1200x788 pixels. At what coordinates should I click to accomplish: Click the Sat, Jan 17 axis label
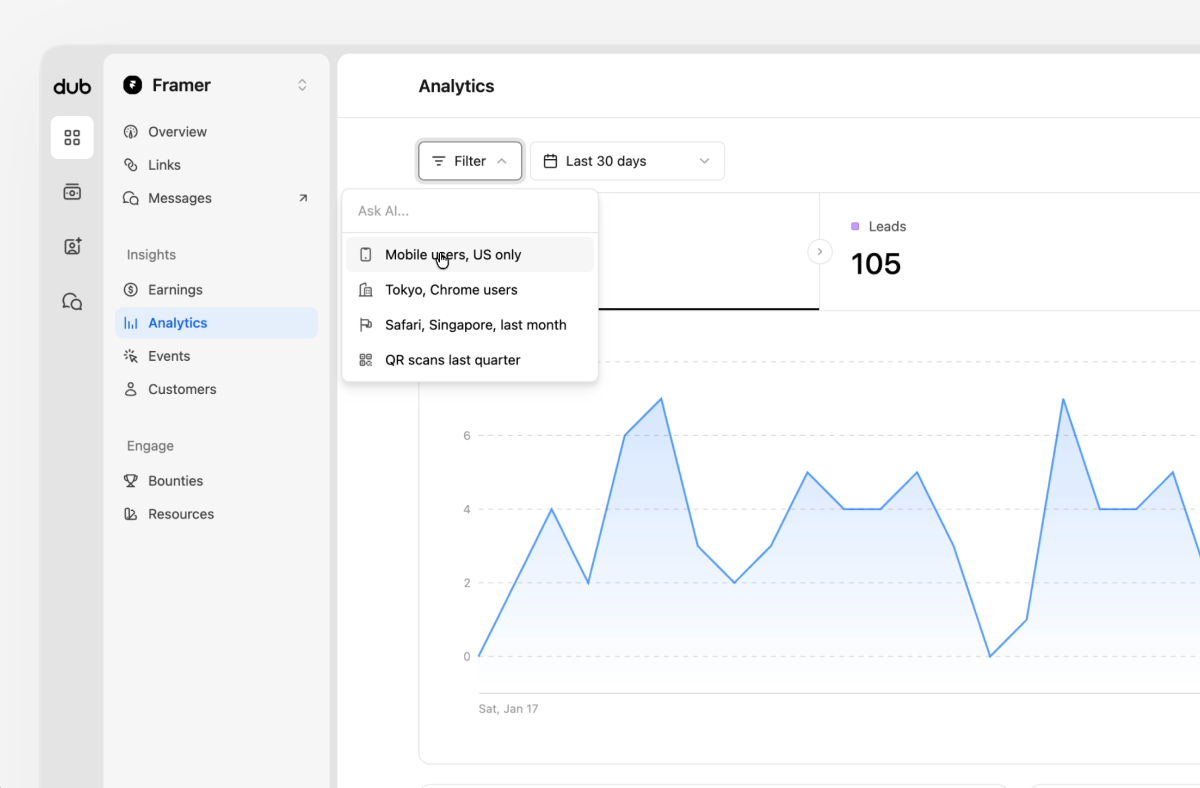point(509,709)
